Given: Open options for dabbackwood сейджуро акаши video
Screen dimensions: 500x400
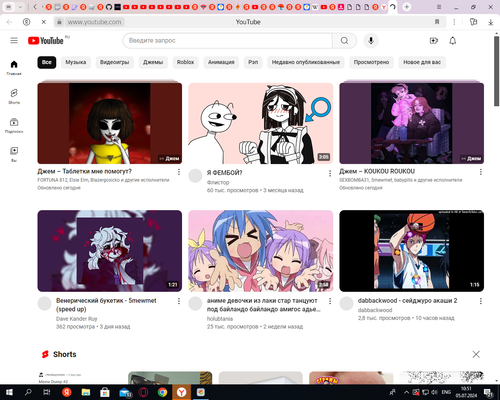Looking at the screenshot, I should click(x=480, y=301).
